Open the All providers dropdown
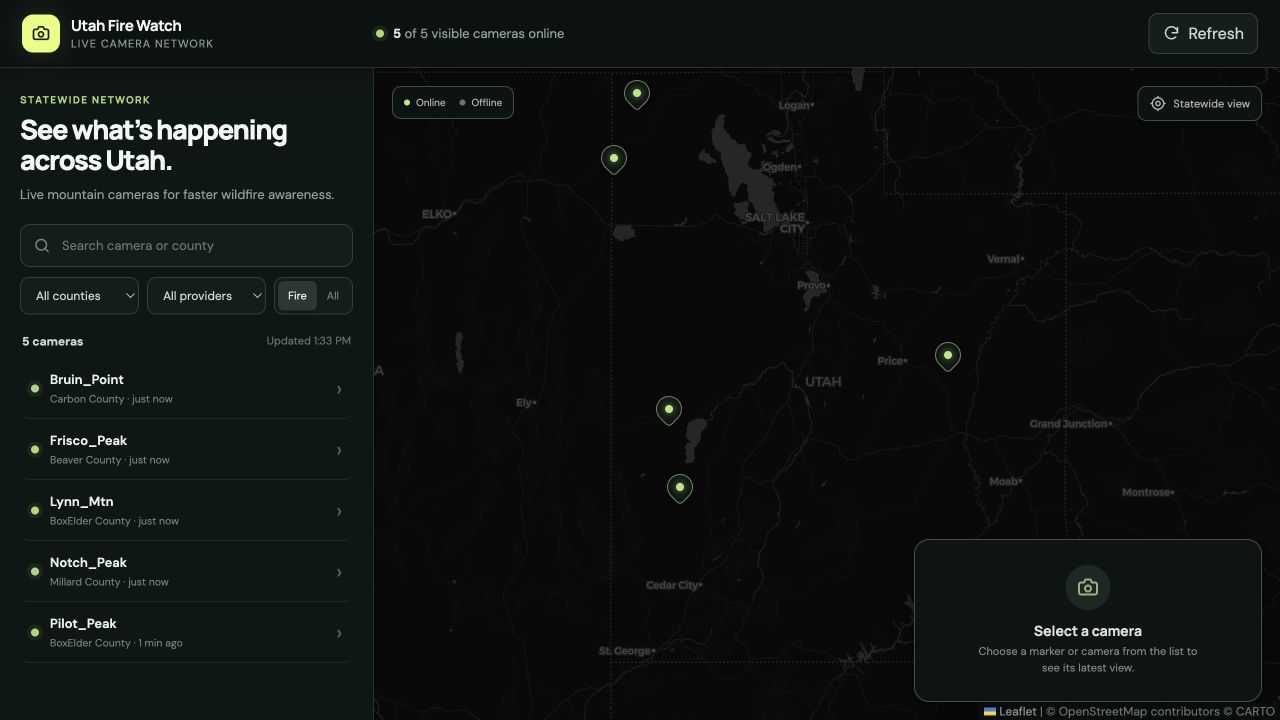 pos(206,296)
